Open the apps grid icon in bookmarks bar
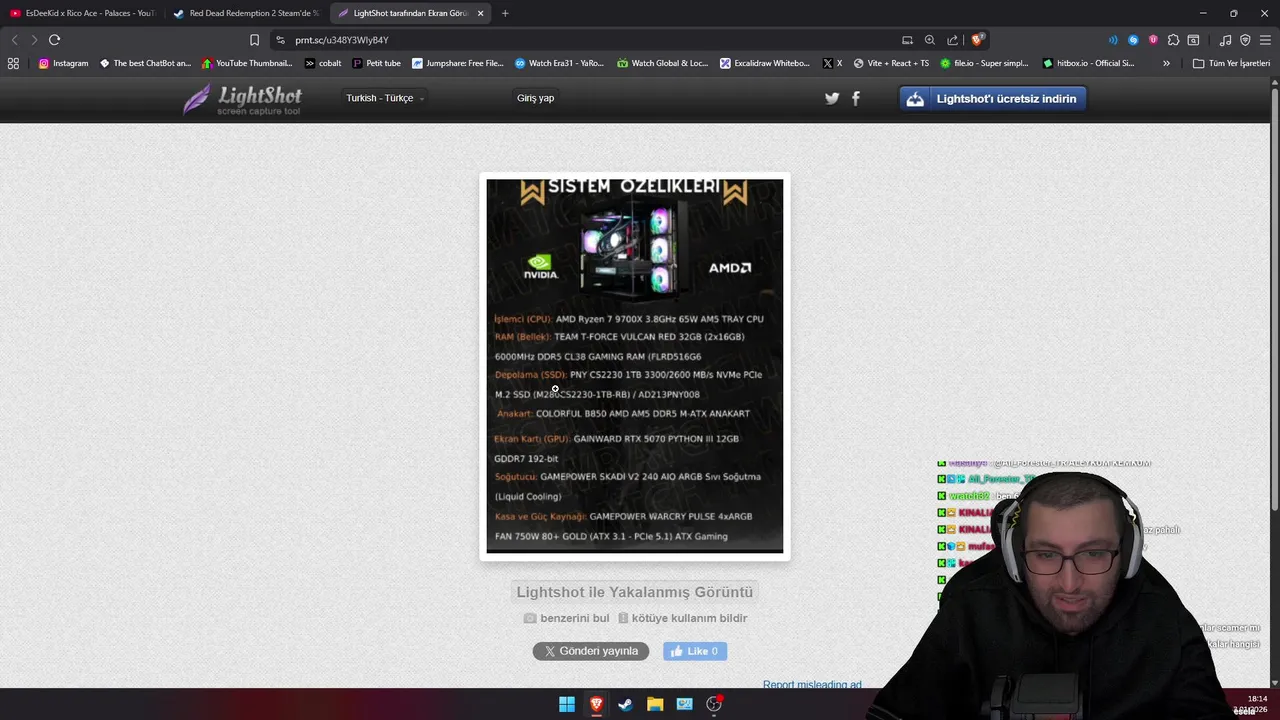 [13, 63]
